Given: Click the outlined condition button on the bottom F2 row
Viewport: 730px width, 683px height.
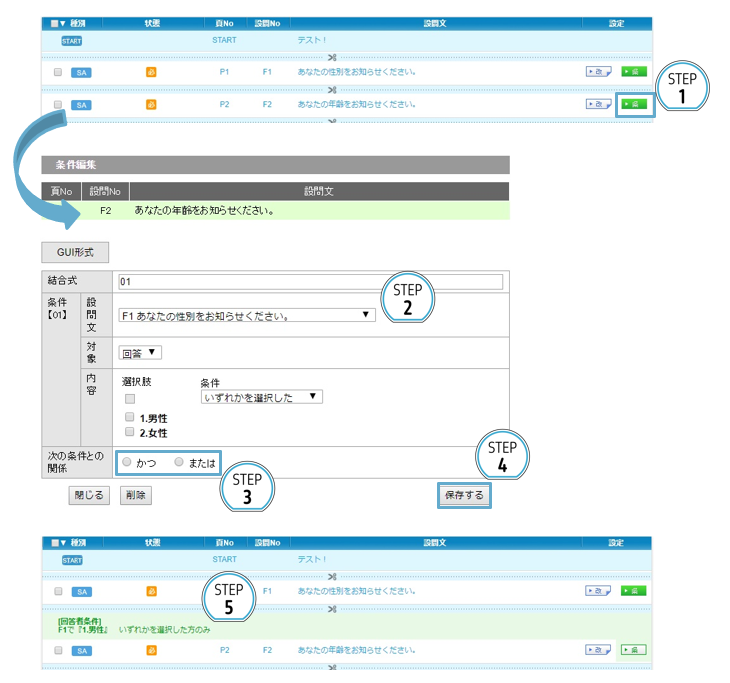Looking at the screenshot, I should tap(633, 650).
